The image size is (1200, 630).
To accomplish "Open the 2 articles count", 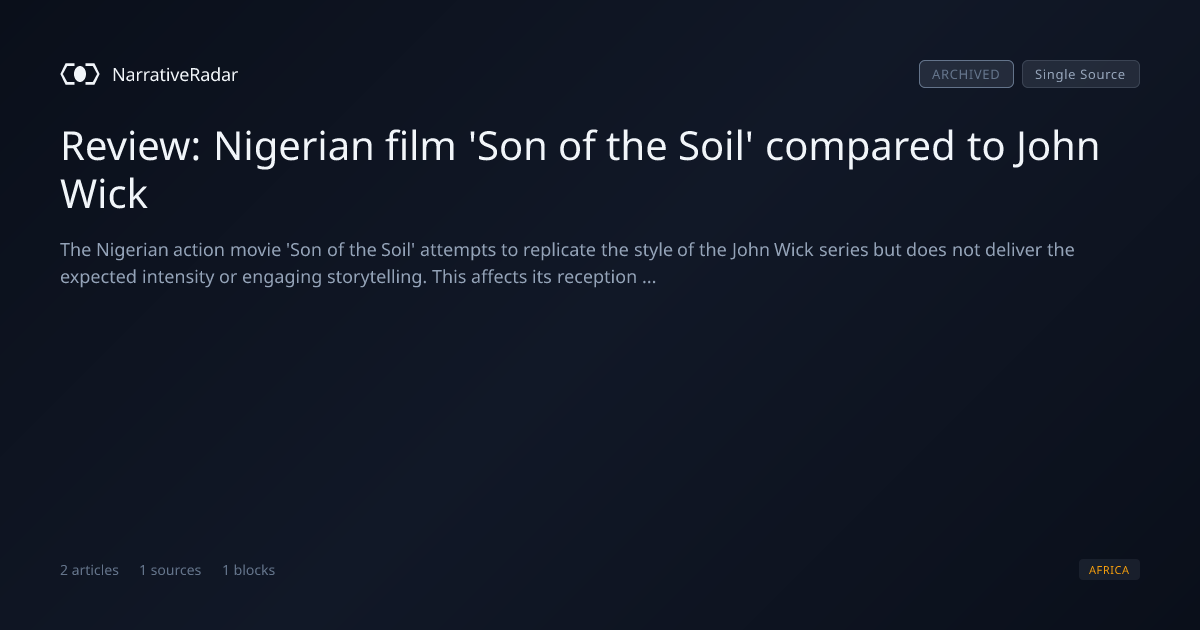I will point(89,570).
